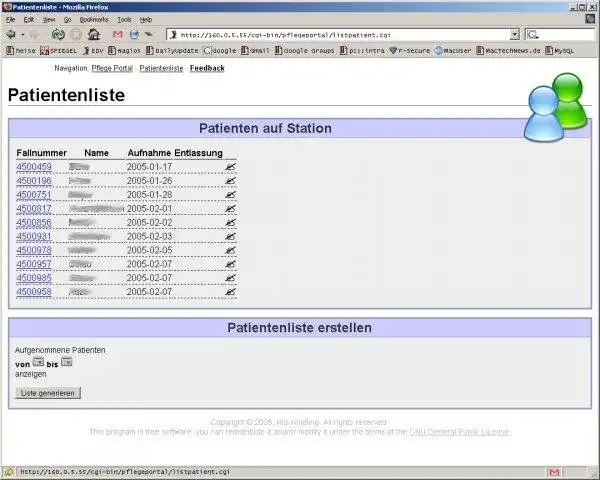Click the edit icon for case 4500751

230,194
